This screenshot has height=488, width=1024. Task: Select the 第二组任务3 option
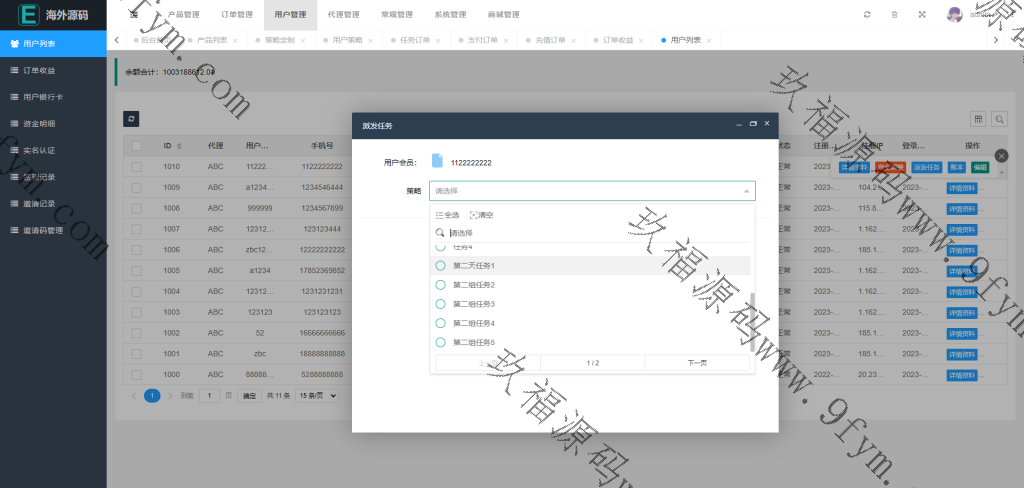473,304
